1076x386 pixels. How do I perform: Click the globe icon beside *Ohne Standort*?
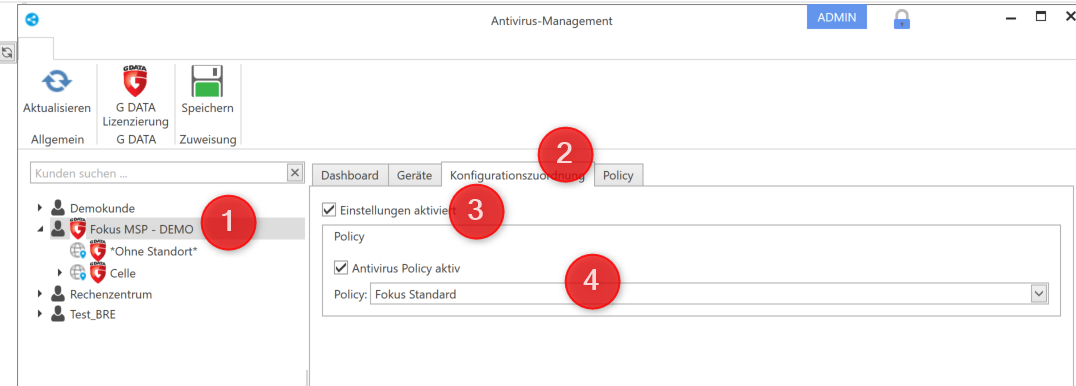pos(78,252)
